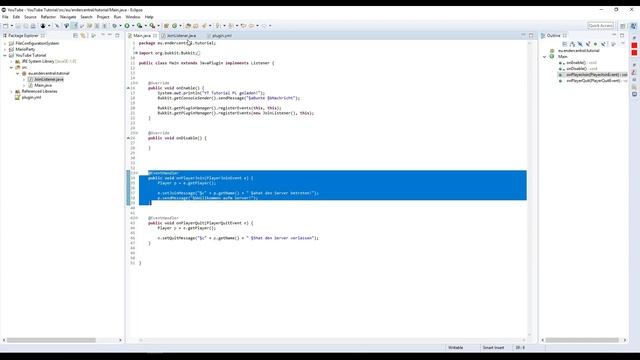Open the Refactor menu
The image size is (640, 360).
click(48, 17)
